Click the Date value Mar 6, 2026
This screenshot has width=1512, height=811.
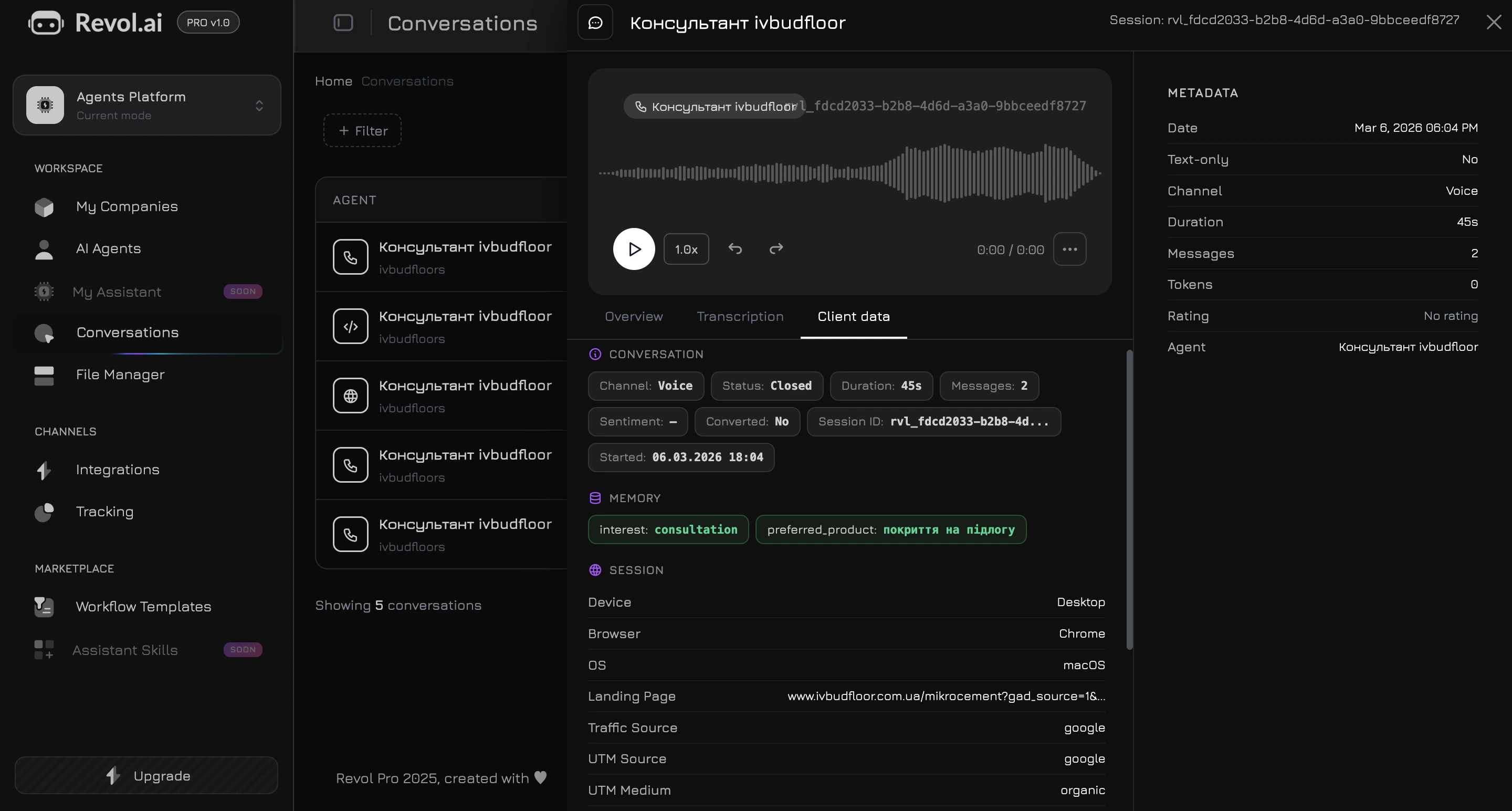(x=1416, y=128)
